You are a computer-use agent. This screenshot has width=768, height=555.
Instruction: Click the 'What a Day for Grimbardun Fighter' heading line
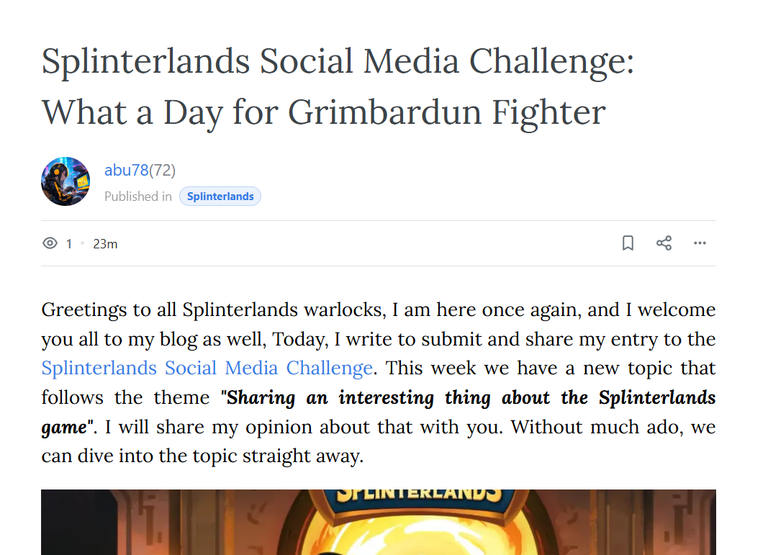[x=324, y=112]
